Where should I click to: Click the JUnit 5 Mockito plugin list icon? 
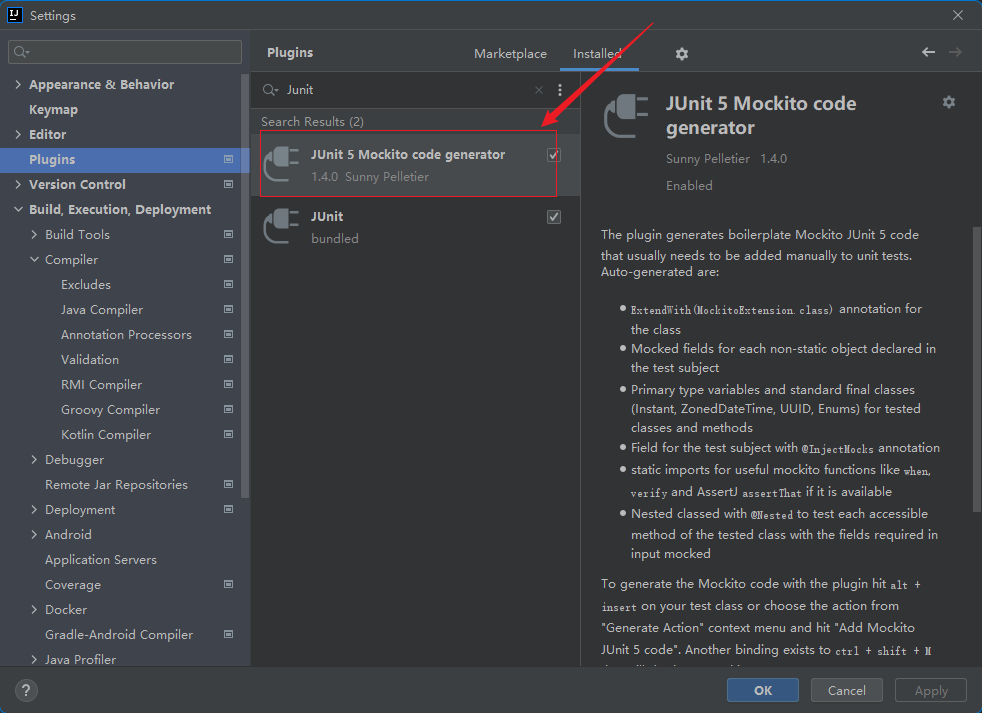(282, 164)
